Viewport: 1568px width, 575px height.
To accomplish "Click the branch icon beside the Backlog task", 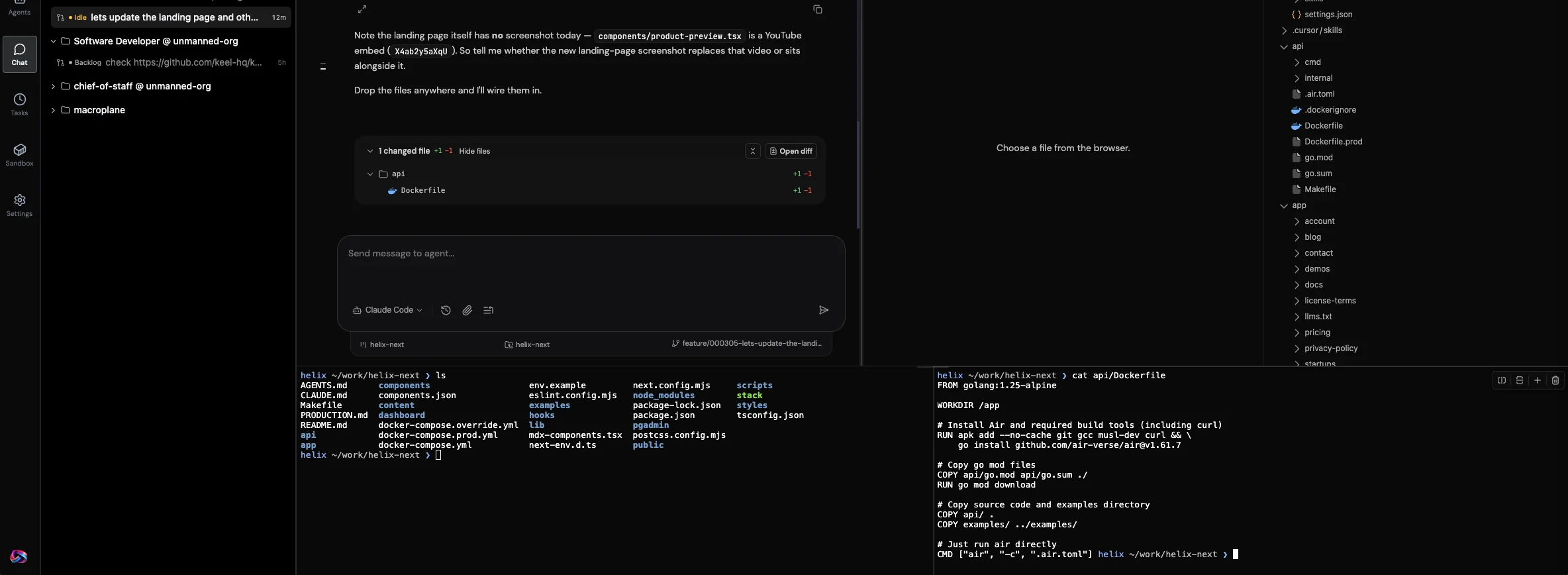I will tap(60, 63).
